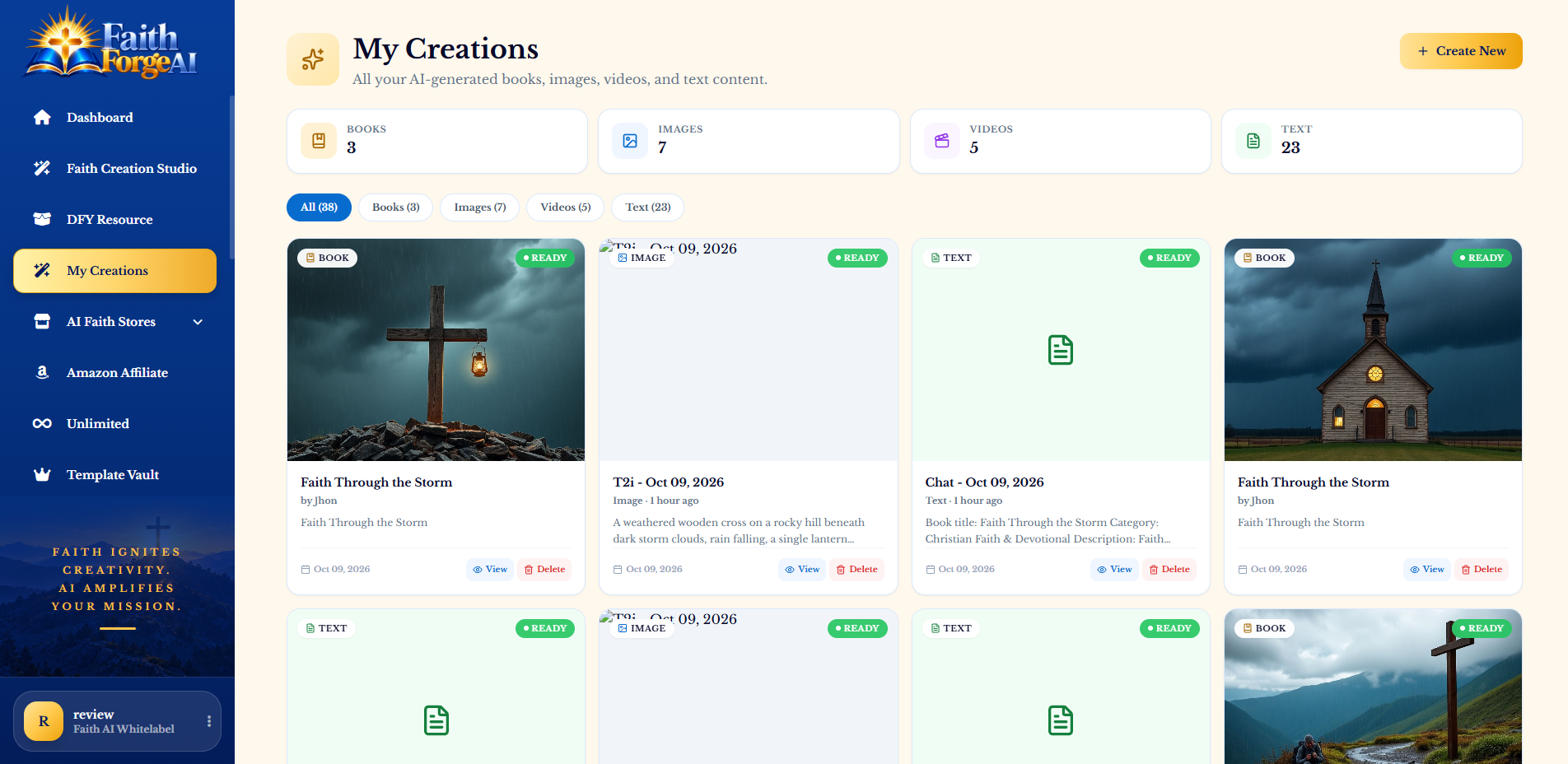Click the FaithForge AI logo
1568x764 pixels.
(x=112, y=43)
